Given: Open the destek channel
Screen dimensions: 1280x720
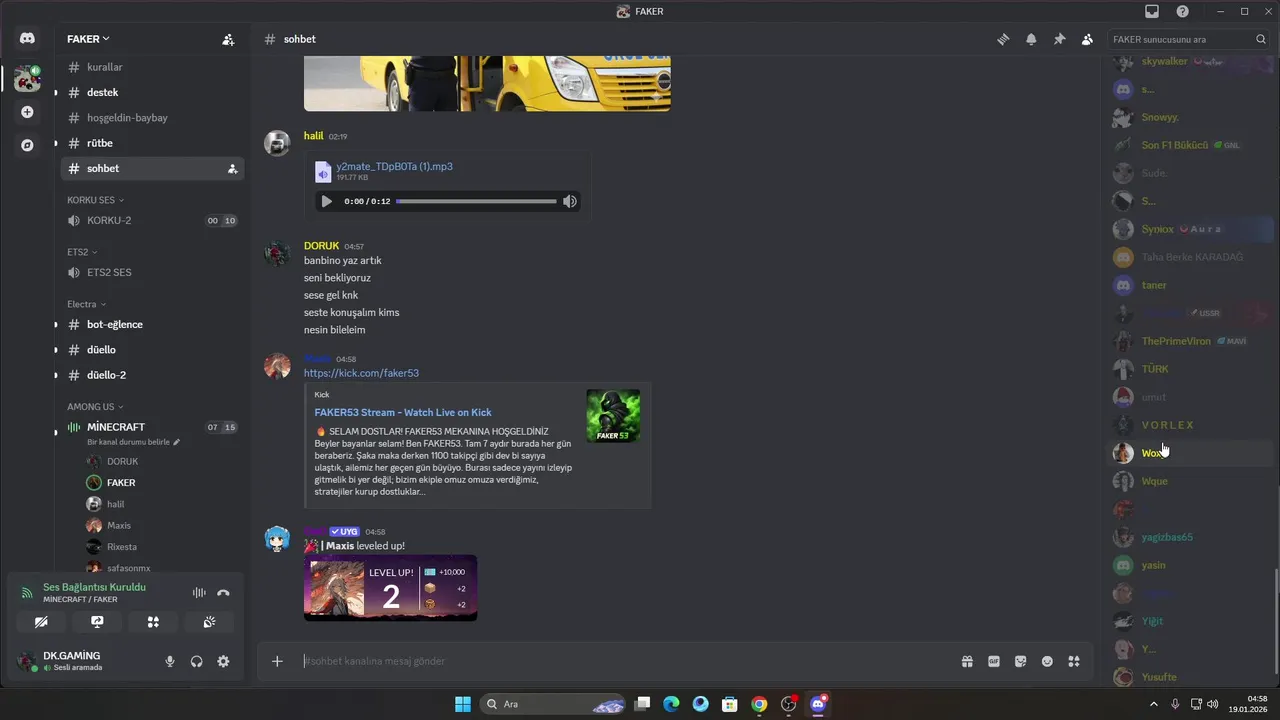Looking at the screenshot, I should [x=152, y=92].
